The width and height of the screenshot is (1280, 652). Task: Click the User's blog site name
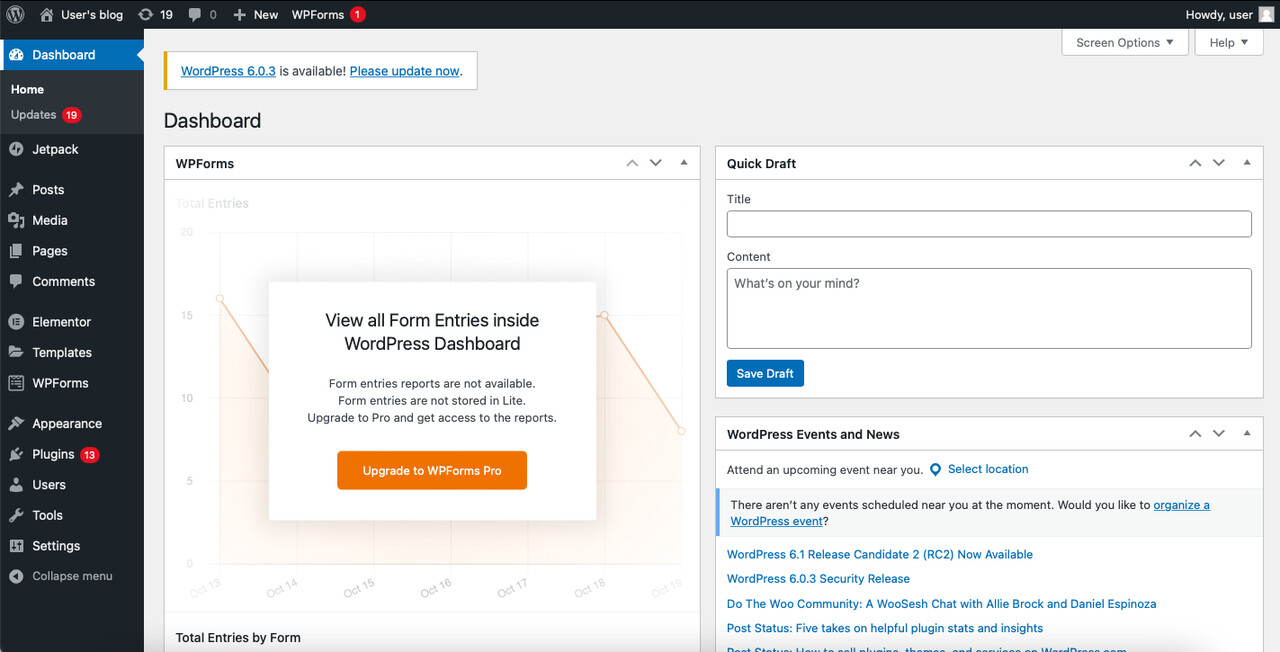click(92, 15)
